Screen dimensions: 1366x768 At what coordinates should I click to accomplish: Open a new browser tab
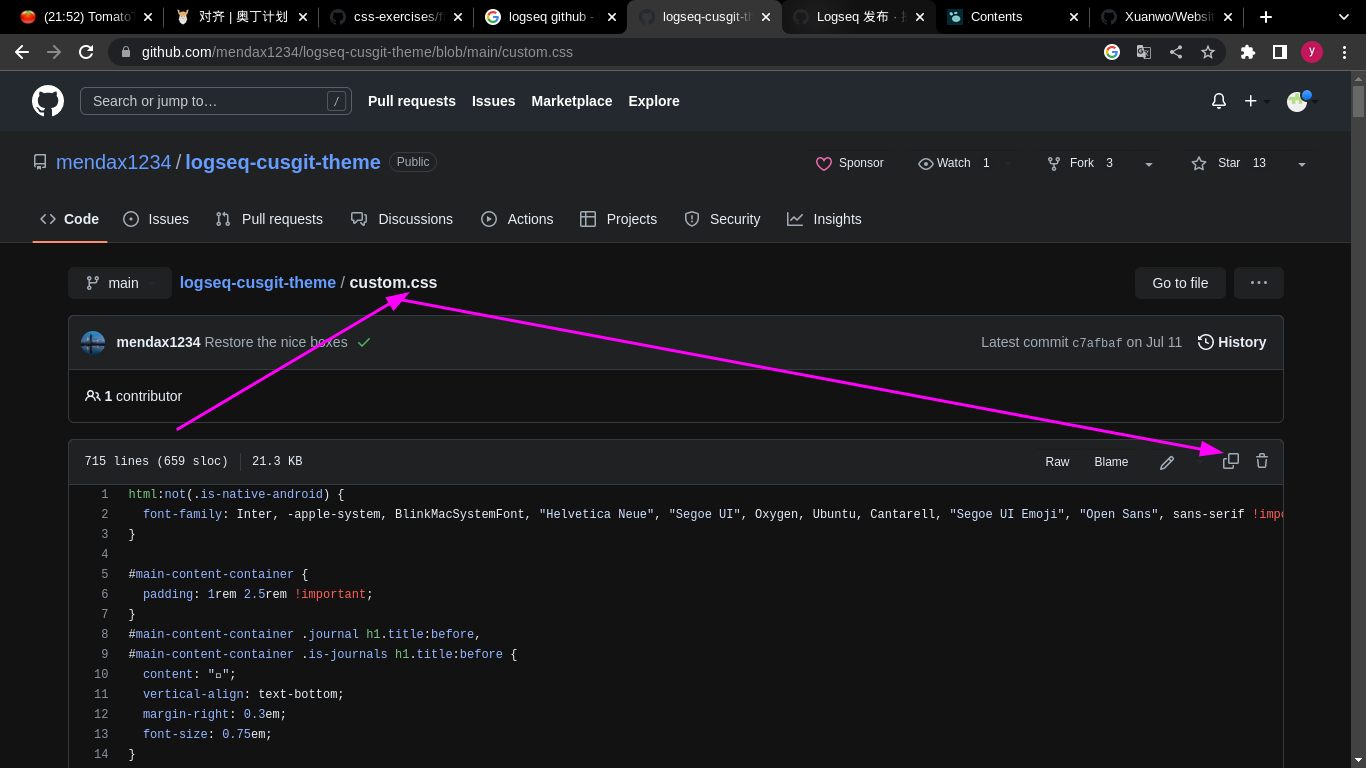coord(1266,17)
